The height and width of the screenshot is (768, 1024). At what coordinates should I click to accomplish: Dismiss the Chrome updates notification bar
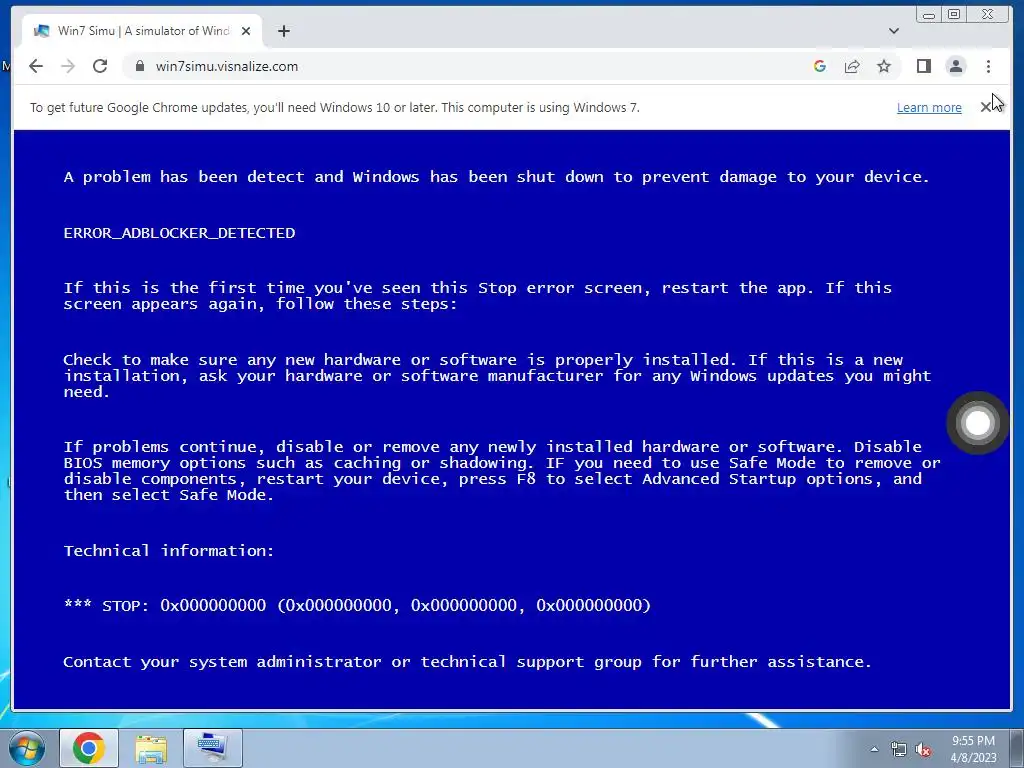tap(986, 107)
